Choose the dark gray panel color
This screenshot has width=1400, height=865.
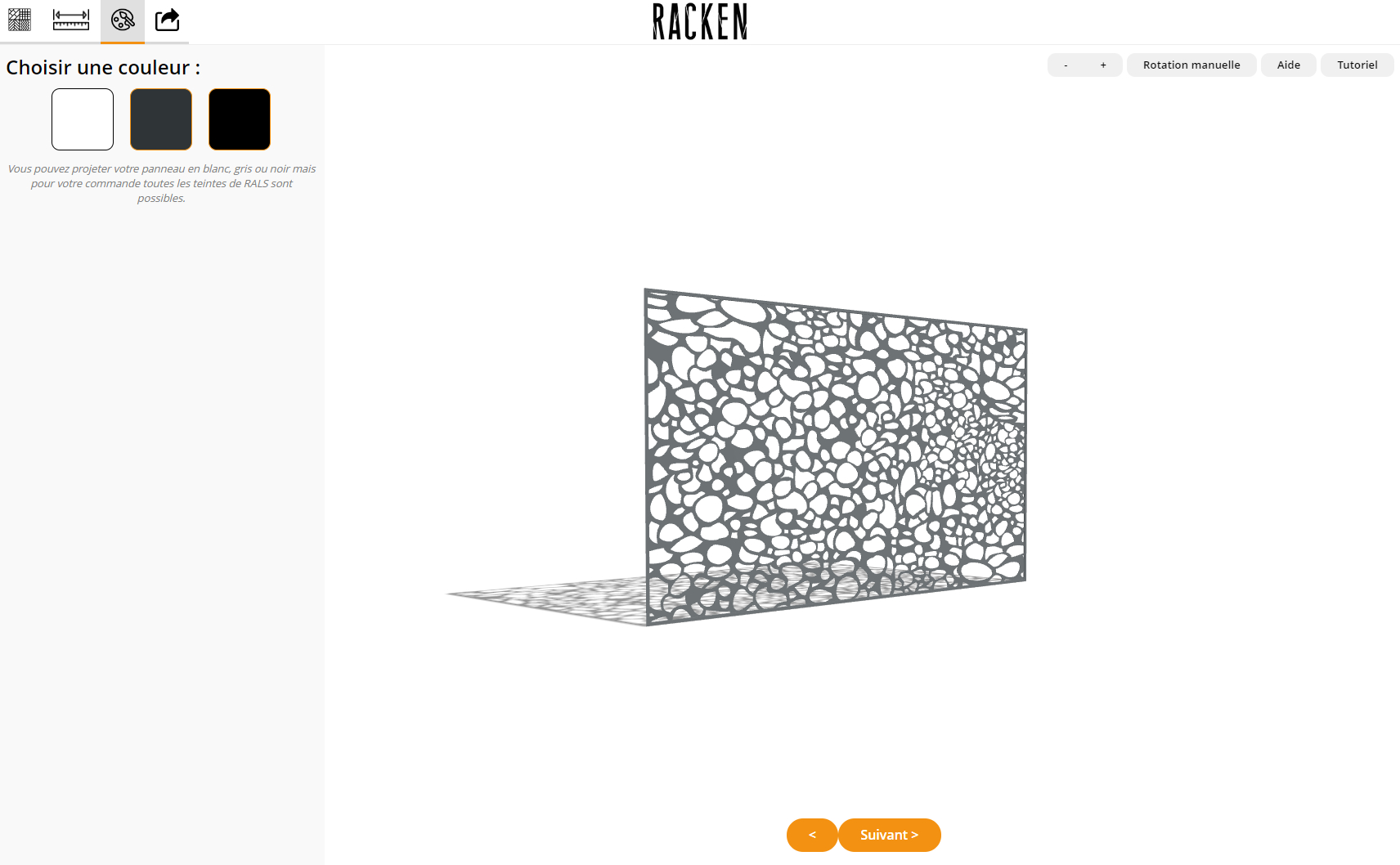click(161, 119)
